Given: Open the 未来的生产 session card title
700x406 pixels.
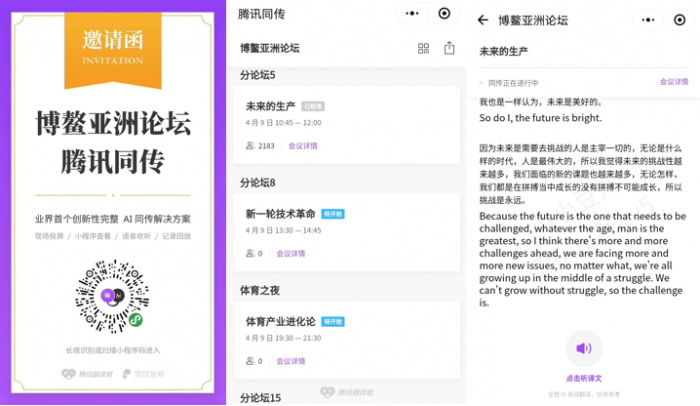Looking at the screenshot, I should pos(271,106).
